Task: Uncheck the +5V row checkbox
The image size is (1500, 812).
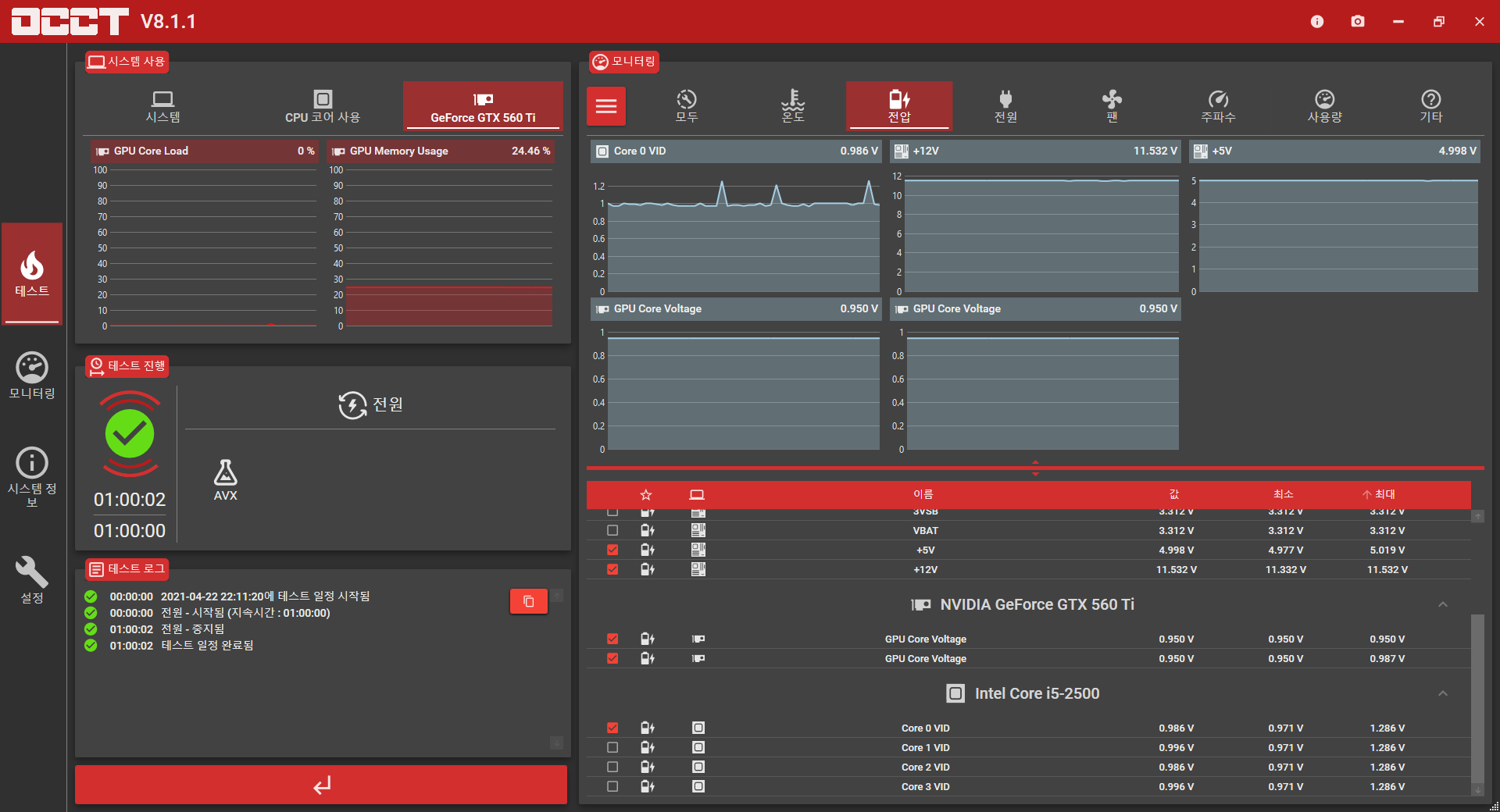Action: (x=612, y=550)
